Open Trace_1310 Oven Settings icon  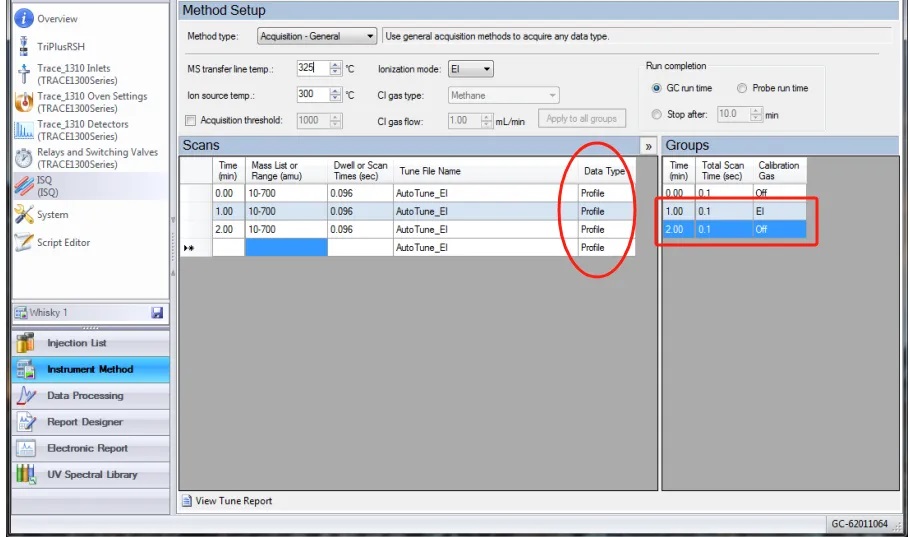(x=24, y=102)
